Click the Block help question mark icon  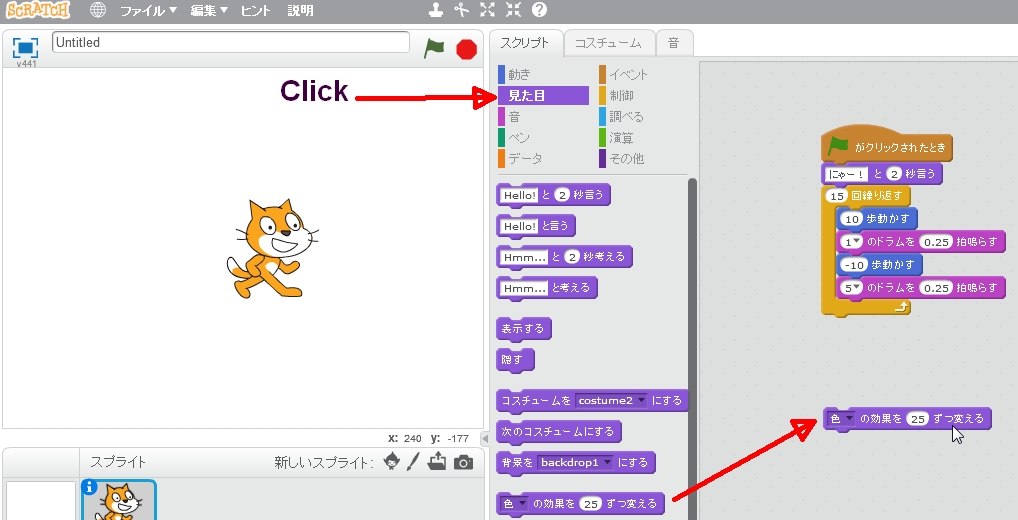539,10
